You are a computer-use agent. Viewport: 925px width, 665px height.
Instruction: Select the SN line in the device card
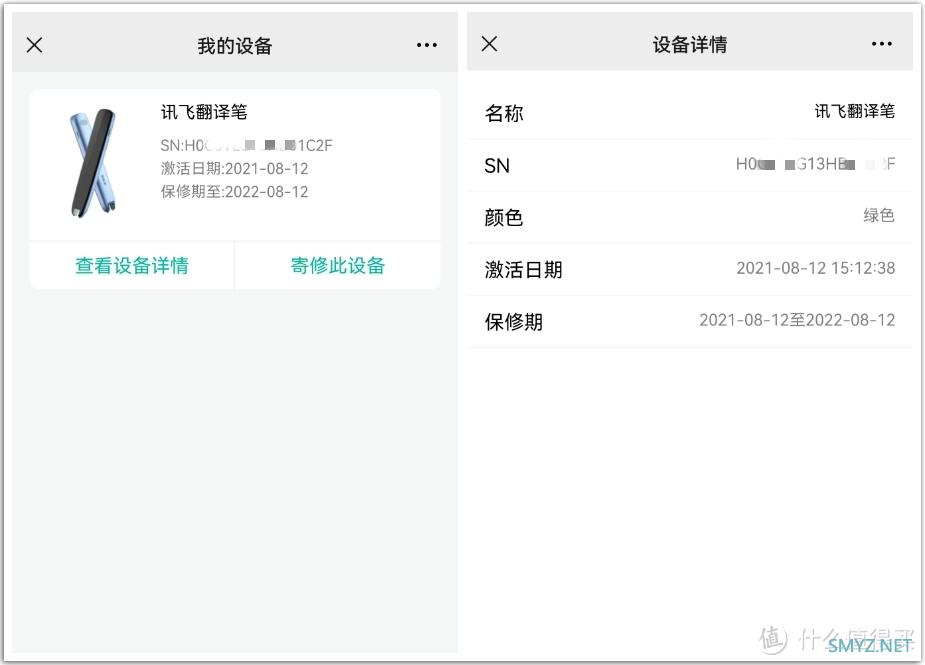click(247, 145)
